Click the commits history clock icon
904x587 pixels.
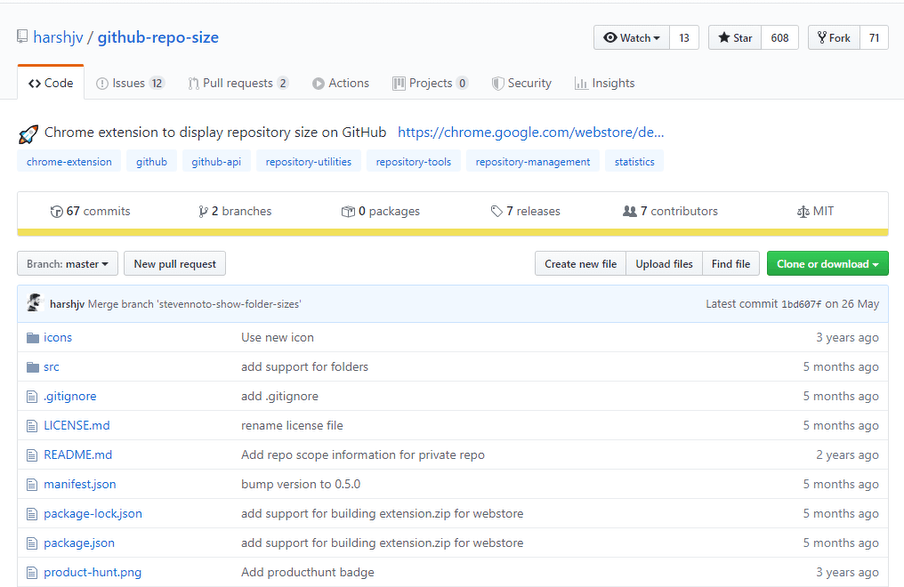pos(56,212)
